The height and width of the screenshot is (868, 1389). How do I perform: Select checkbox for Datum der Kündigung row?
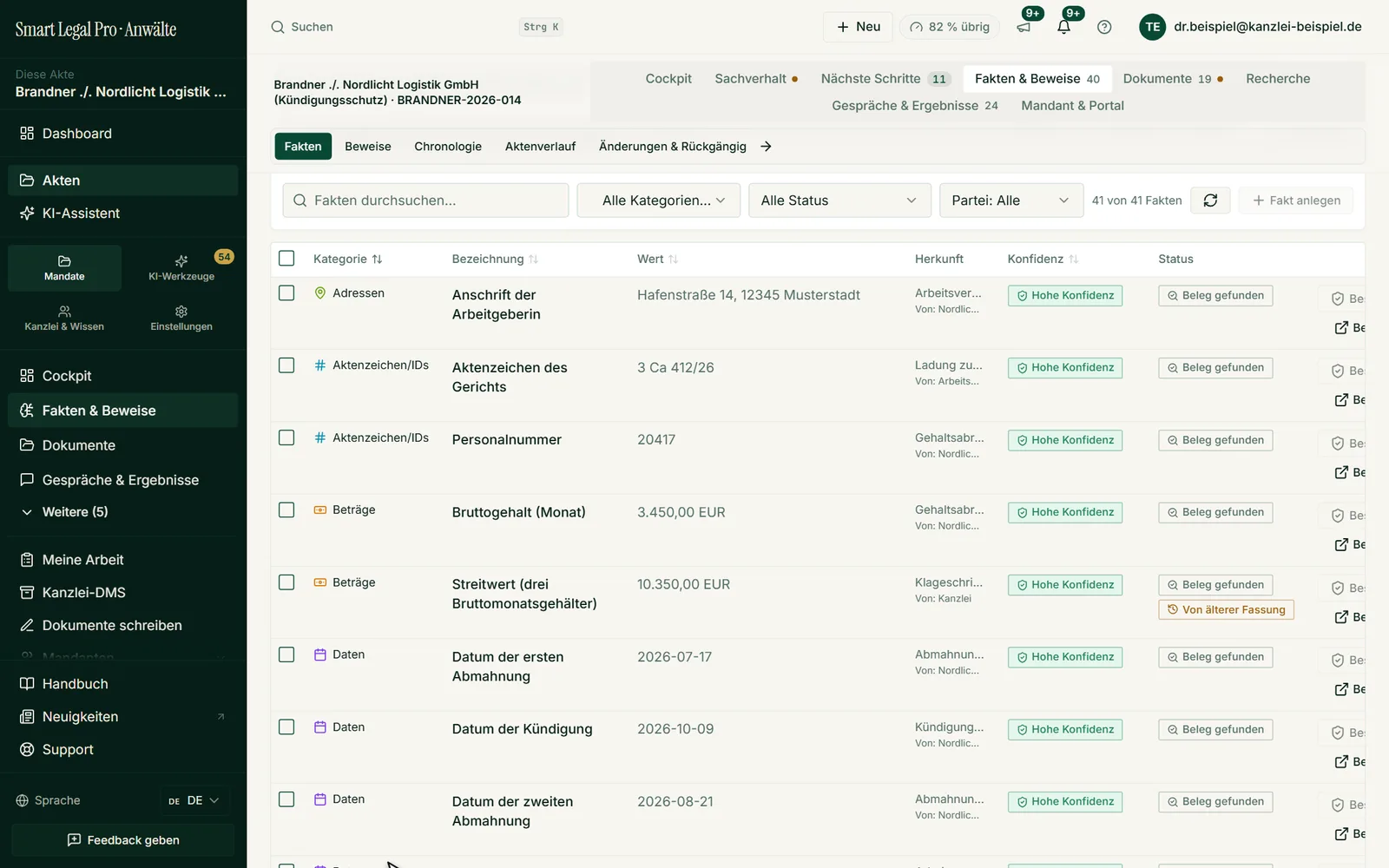click(286, 727)
